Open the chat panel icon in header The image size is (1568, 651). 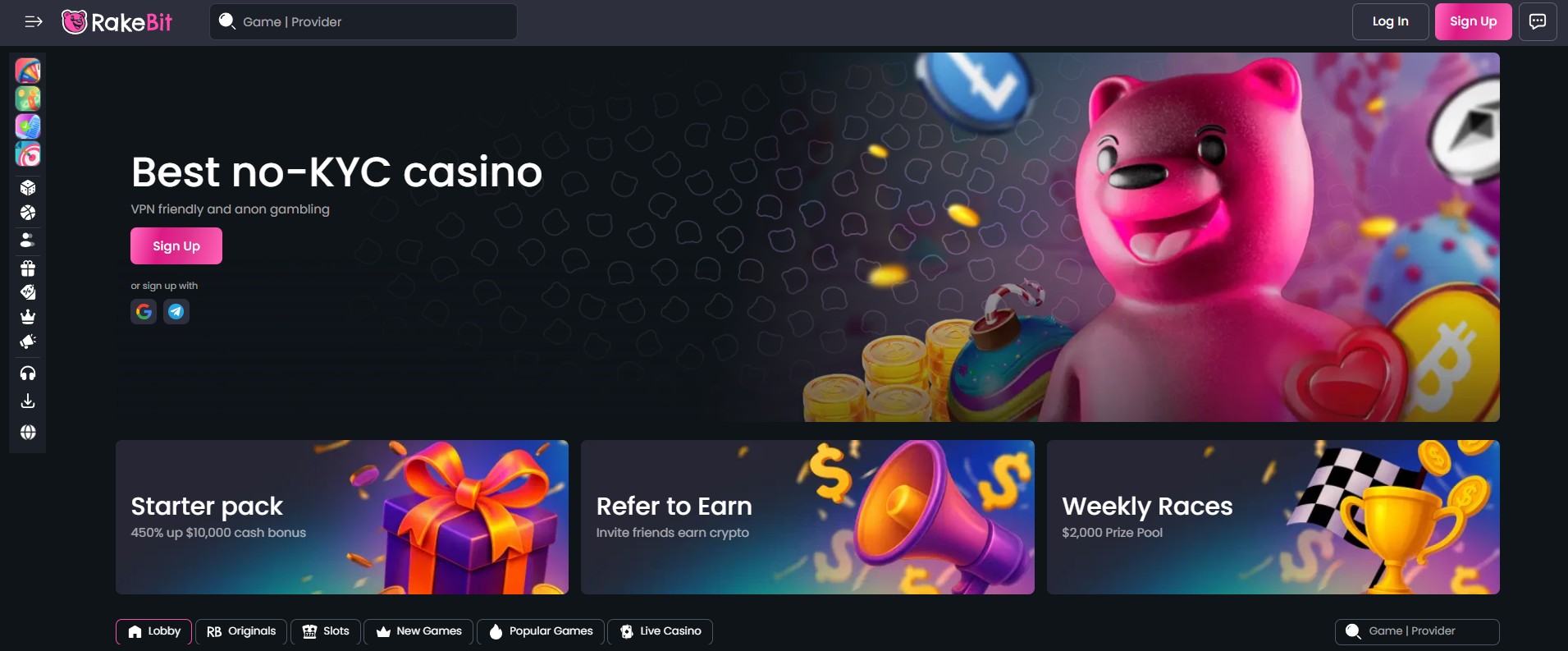tap(1537, 21)
